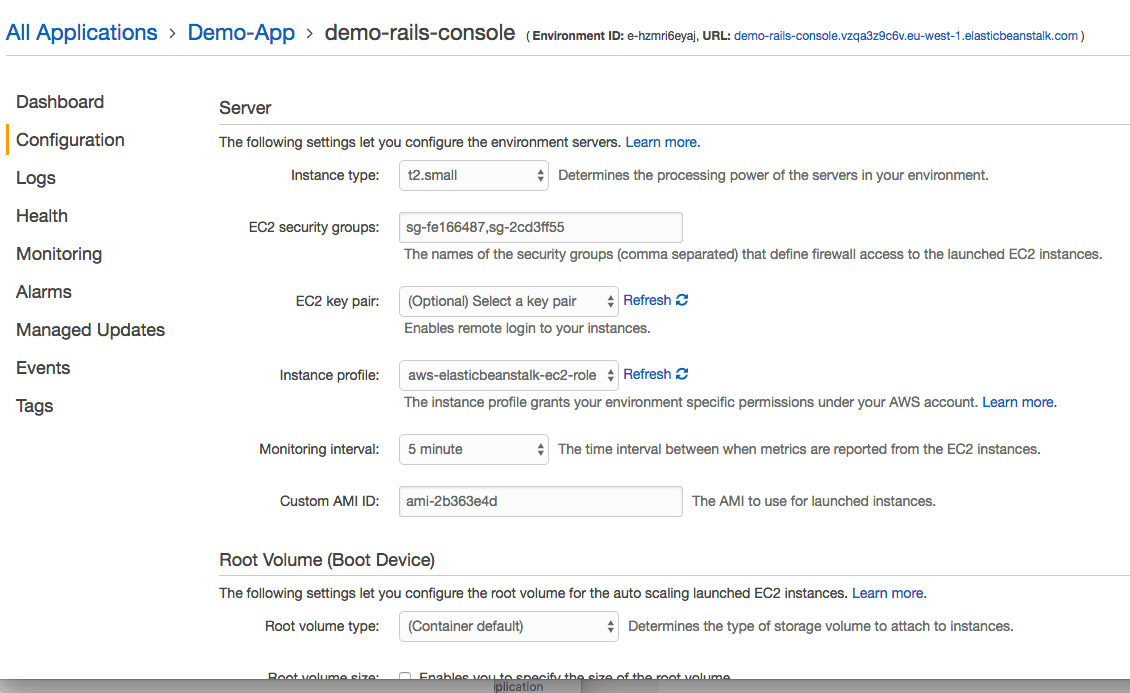Toggle the Root volume size checkbox

tap(405, 677)
